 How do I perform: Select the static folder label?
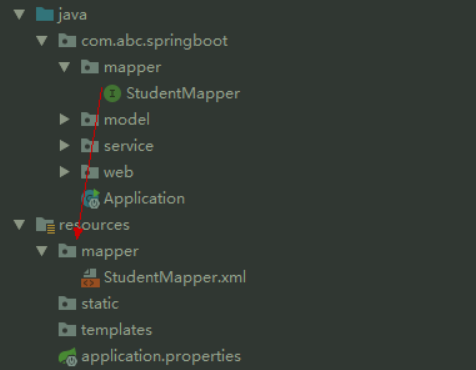click(100, 304)
